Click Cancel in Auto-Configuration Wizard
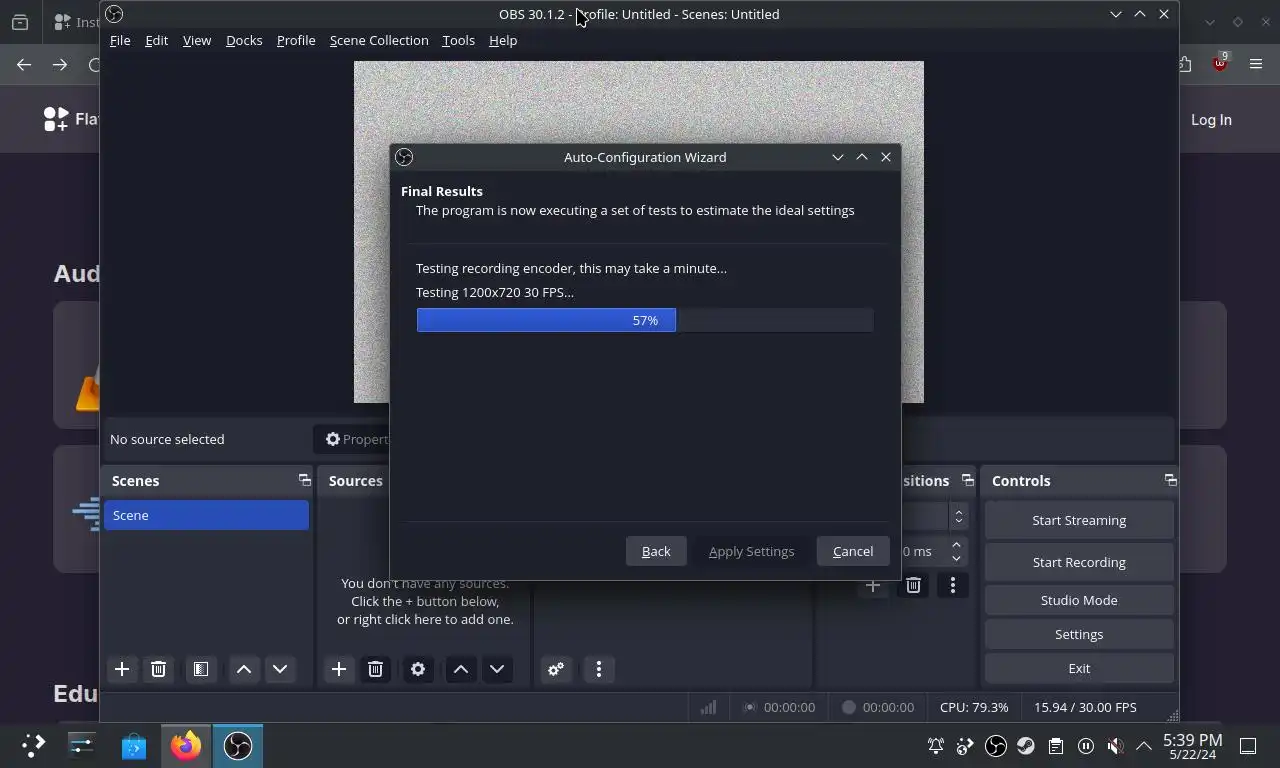Viewport: 1280px width, 768px height. (853, 551)
